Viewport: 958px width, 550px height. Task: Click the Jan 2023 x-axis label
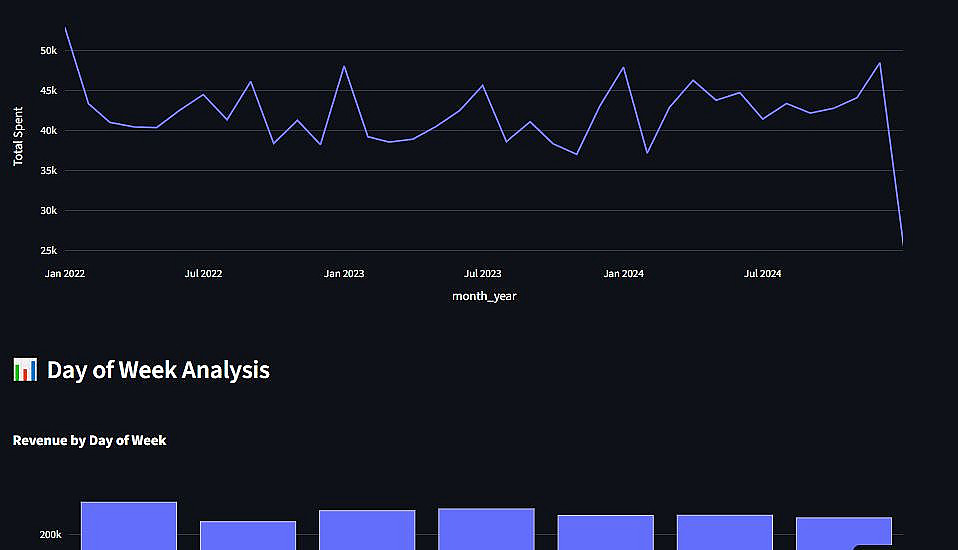pos(344,274)
